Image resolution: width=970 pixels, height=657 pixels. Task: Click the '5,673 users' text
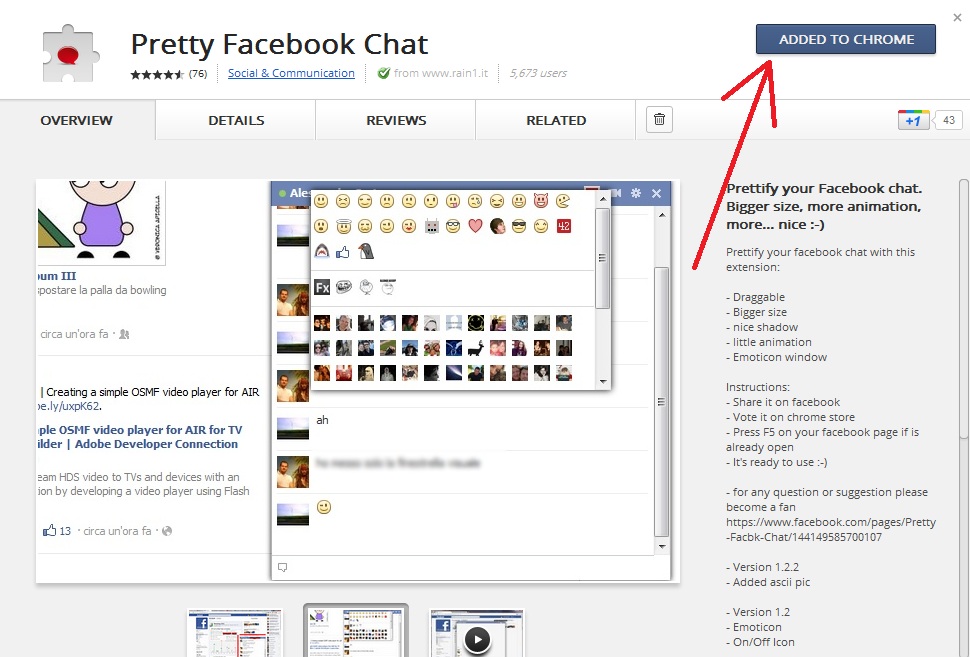coord(538,73)
